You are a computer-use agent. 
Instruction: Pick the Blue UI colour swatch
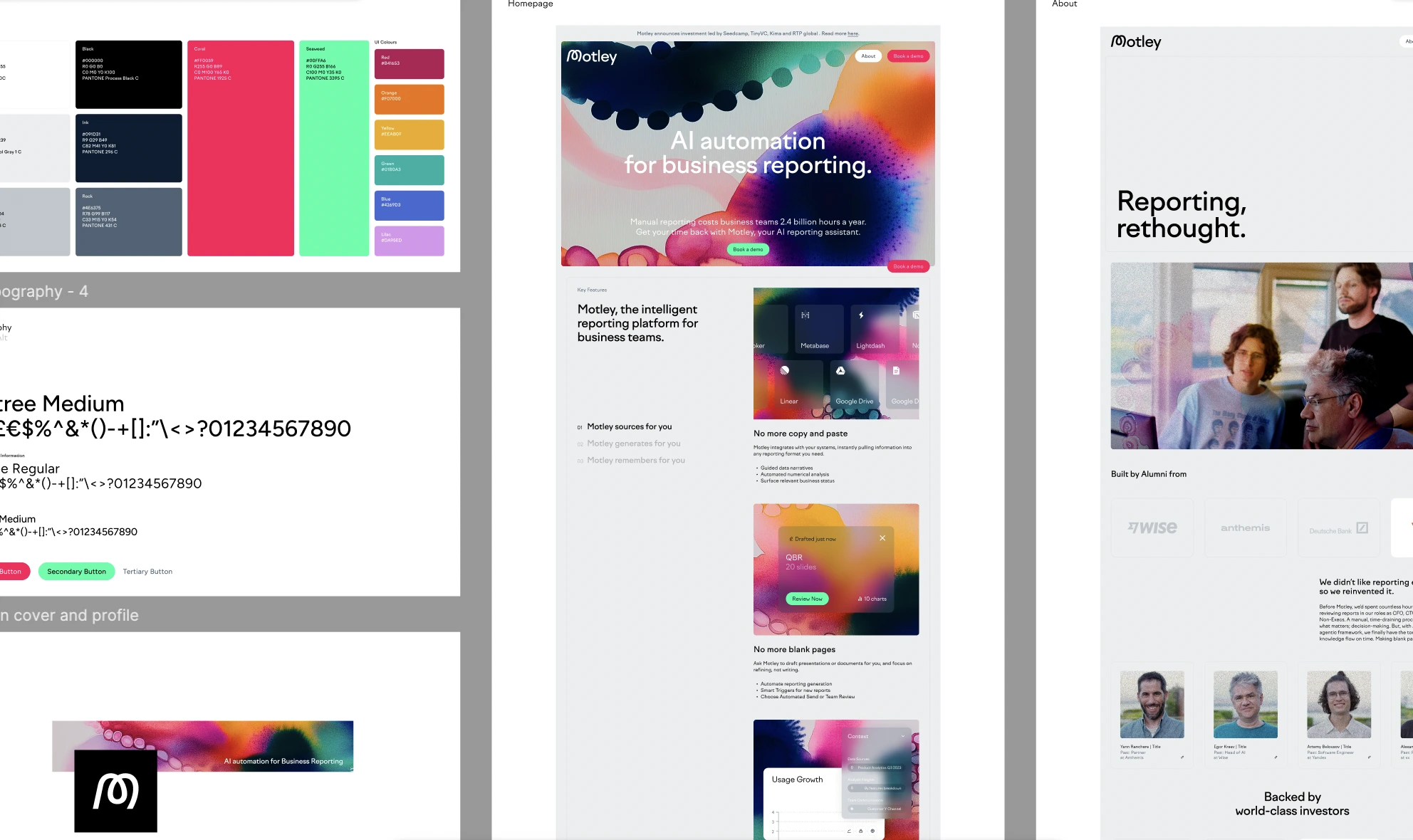(x=409, y=206)
